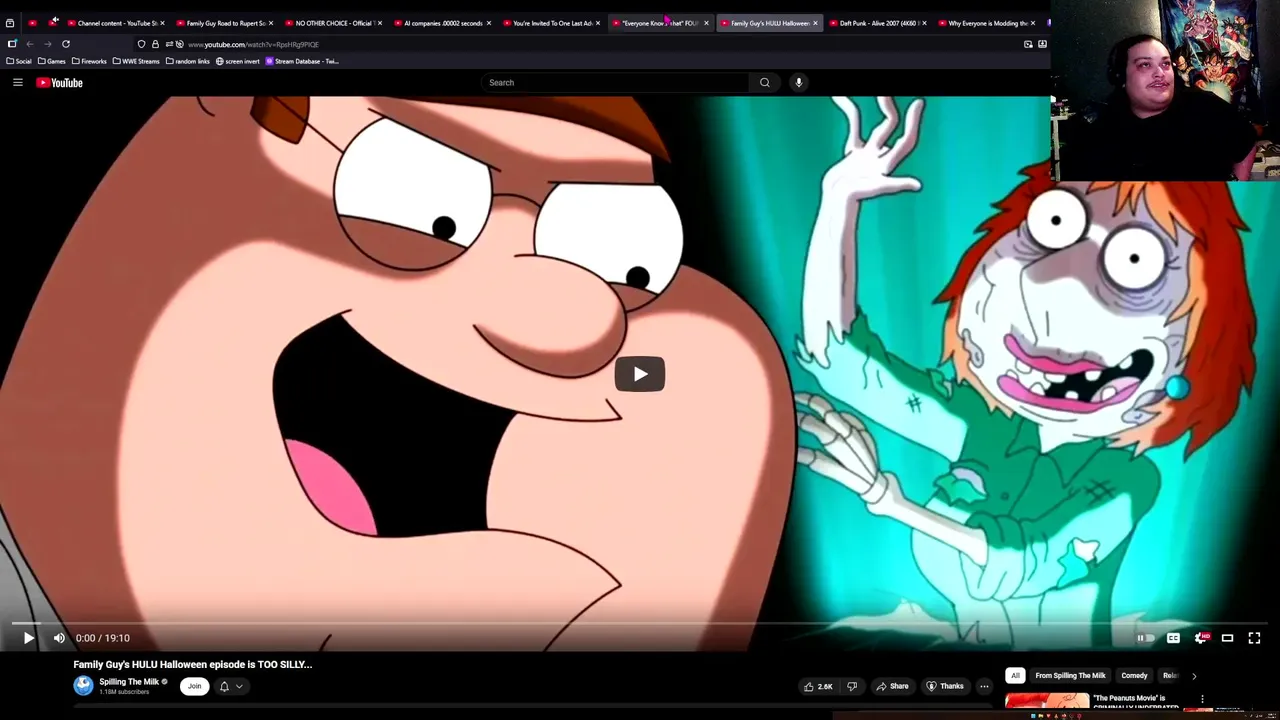The image size is (1280, 720).
Task: Open the WWE Streams bookmarks folder
Action: (136, 61)
